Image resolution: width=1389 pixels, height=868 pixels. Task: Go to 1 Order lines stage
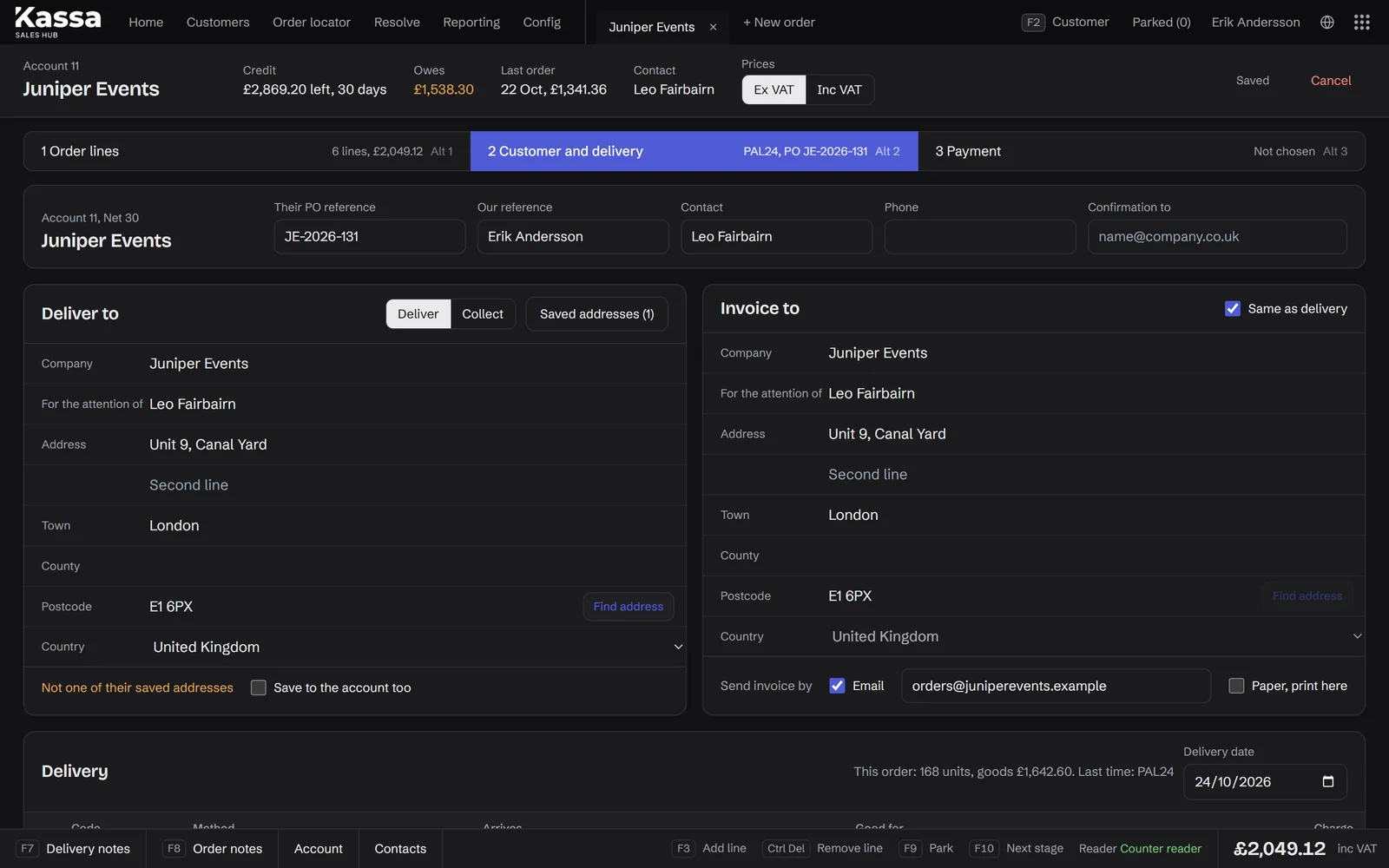click(247, 151)
